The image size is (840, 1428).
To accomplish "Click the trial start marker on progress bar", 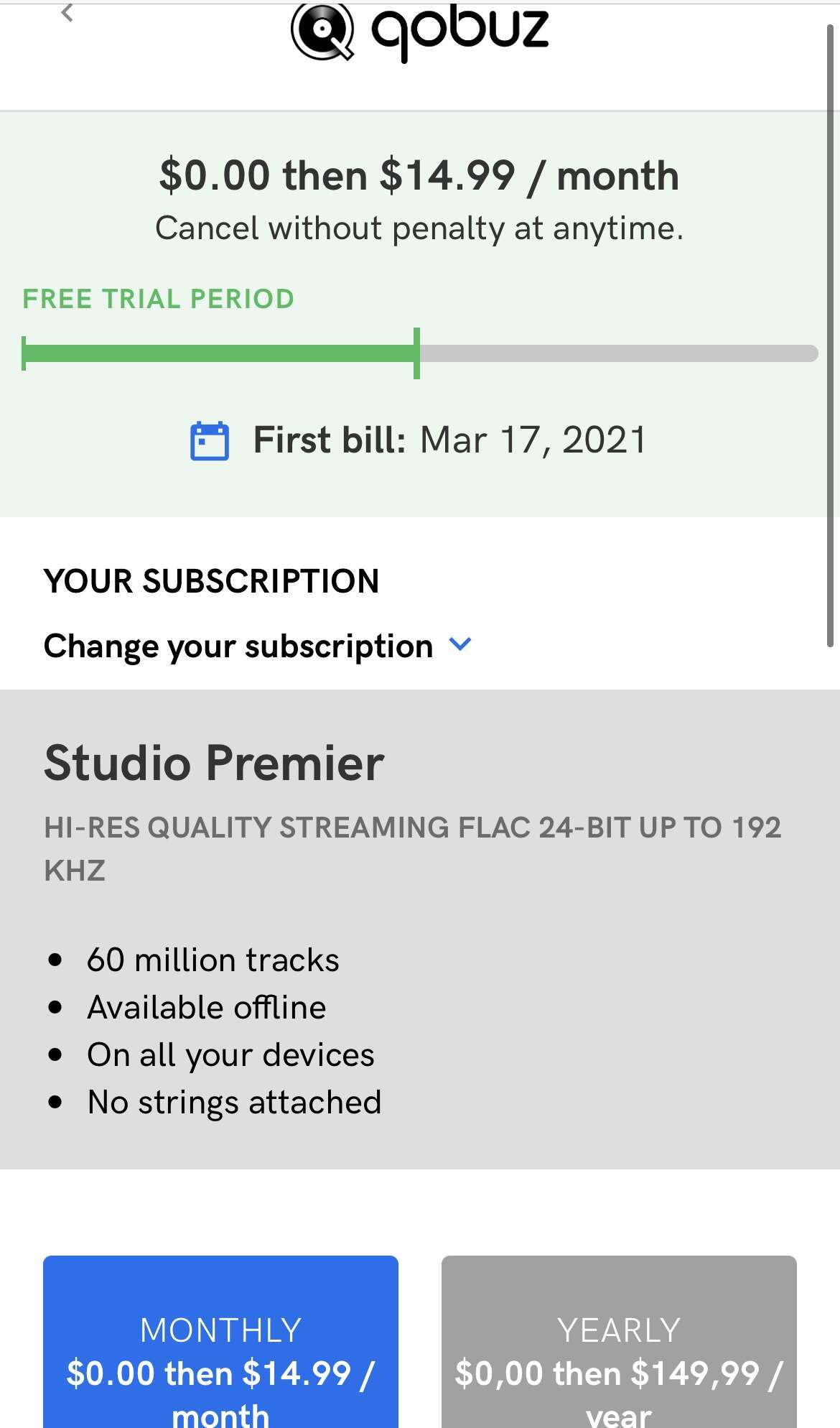I will (24, 353).
